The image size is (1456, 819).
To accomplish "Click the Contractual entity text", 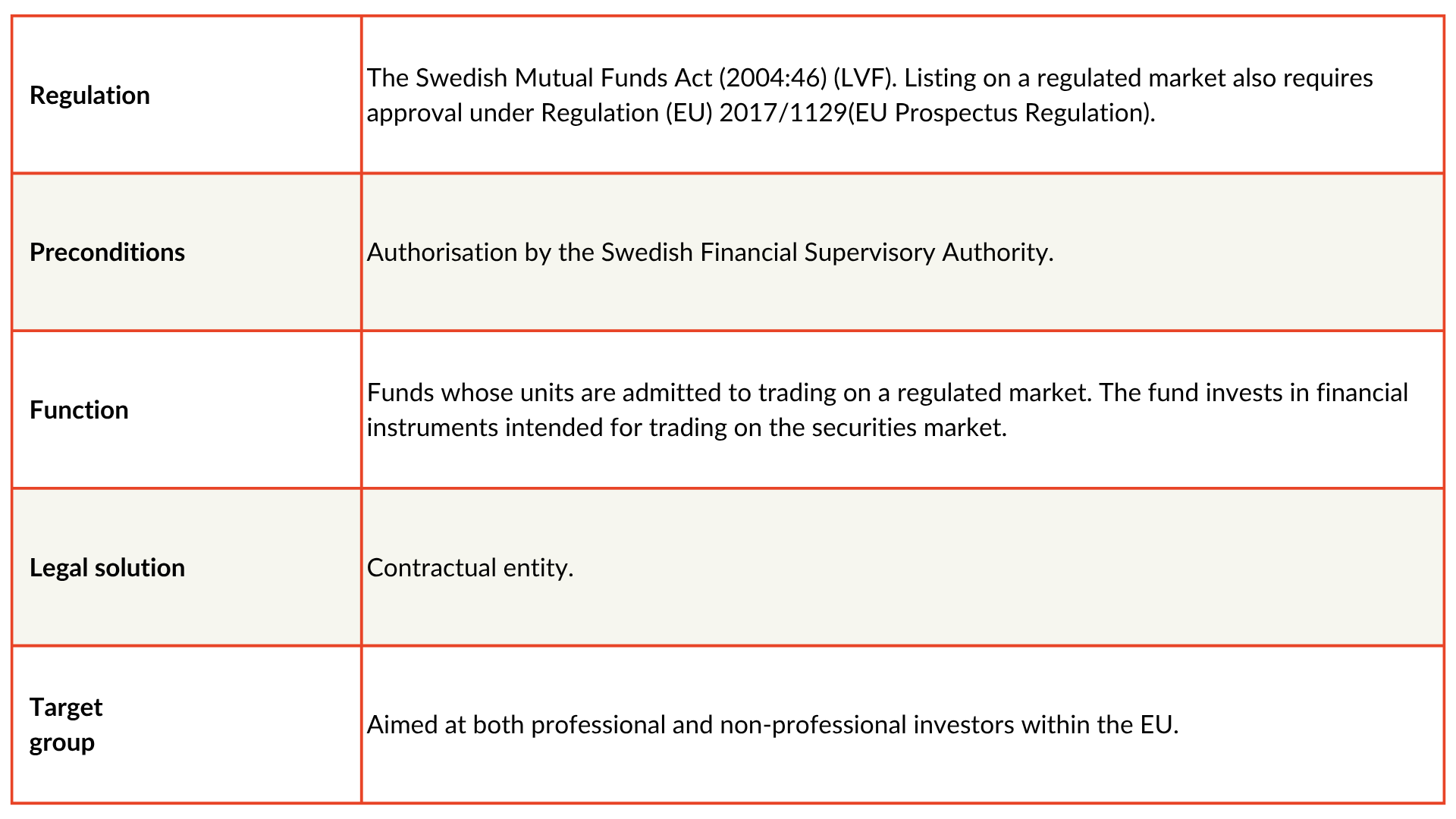I will pos(470,568).
